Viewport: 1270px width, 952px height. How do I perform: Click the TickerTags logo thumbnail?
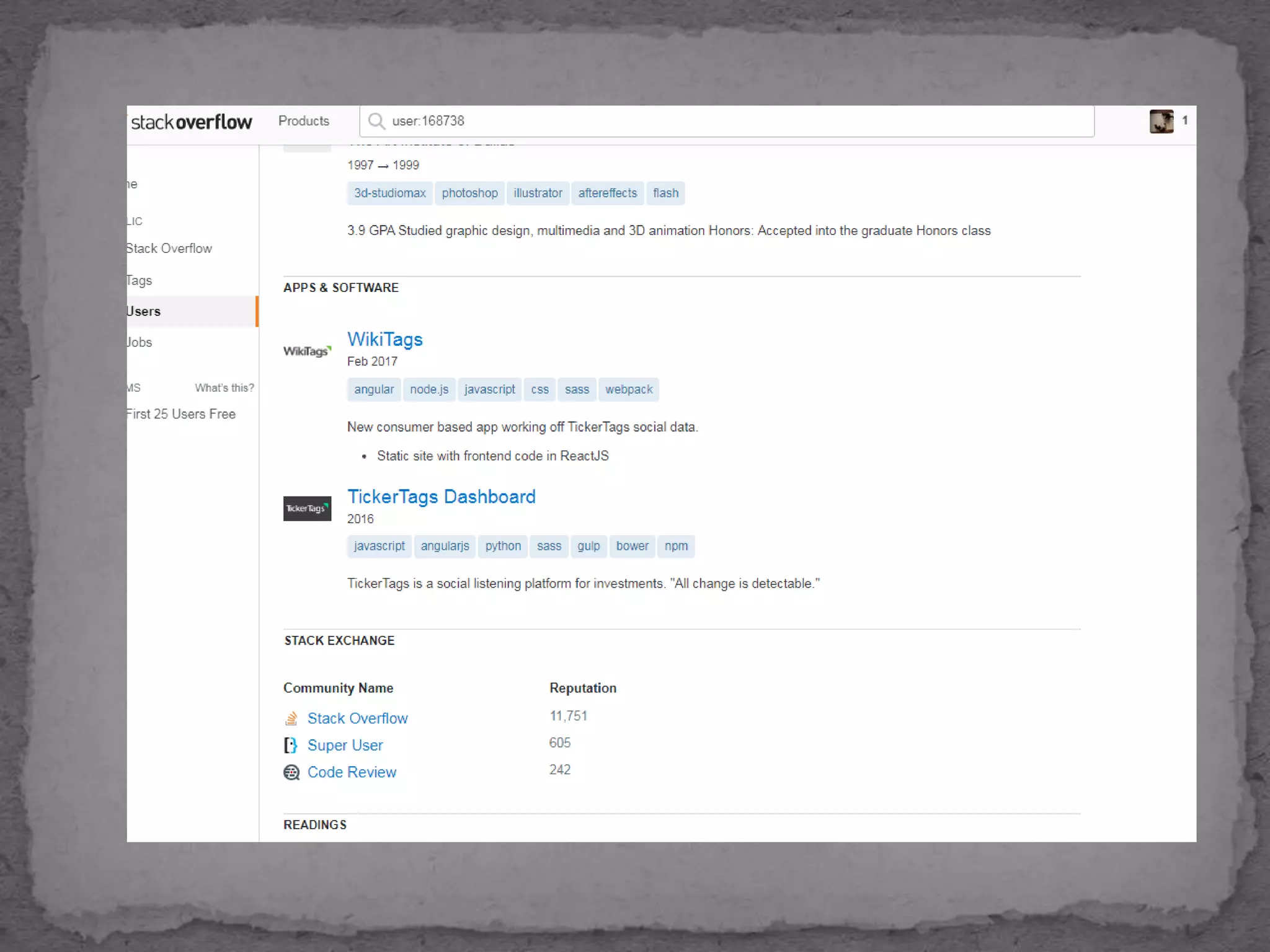(x=307, y=508)
